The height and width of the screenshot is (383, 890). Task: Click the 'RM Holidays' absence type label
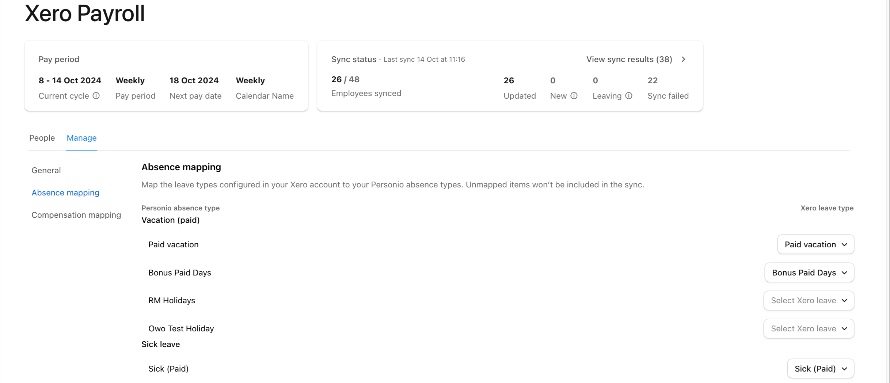(x=171, y=300)
